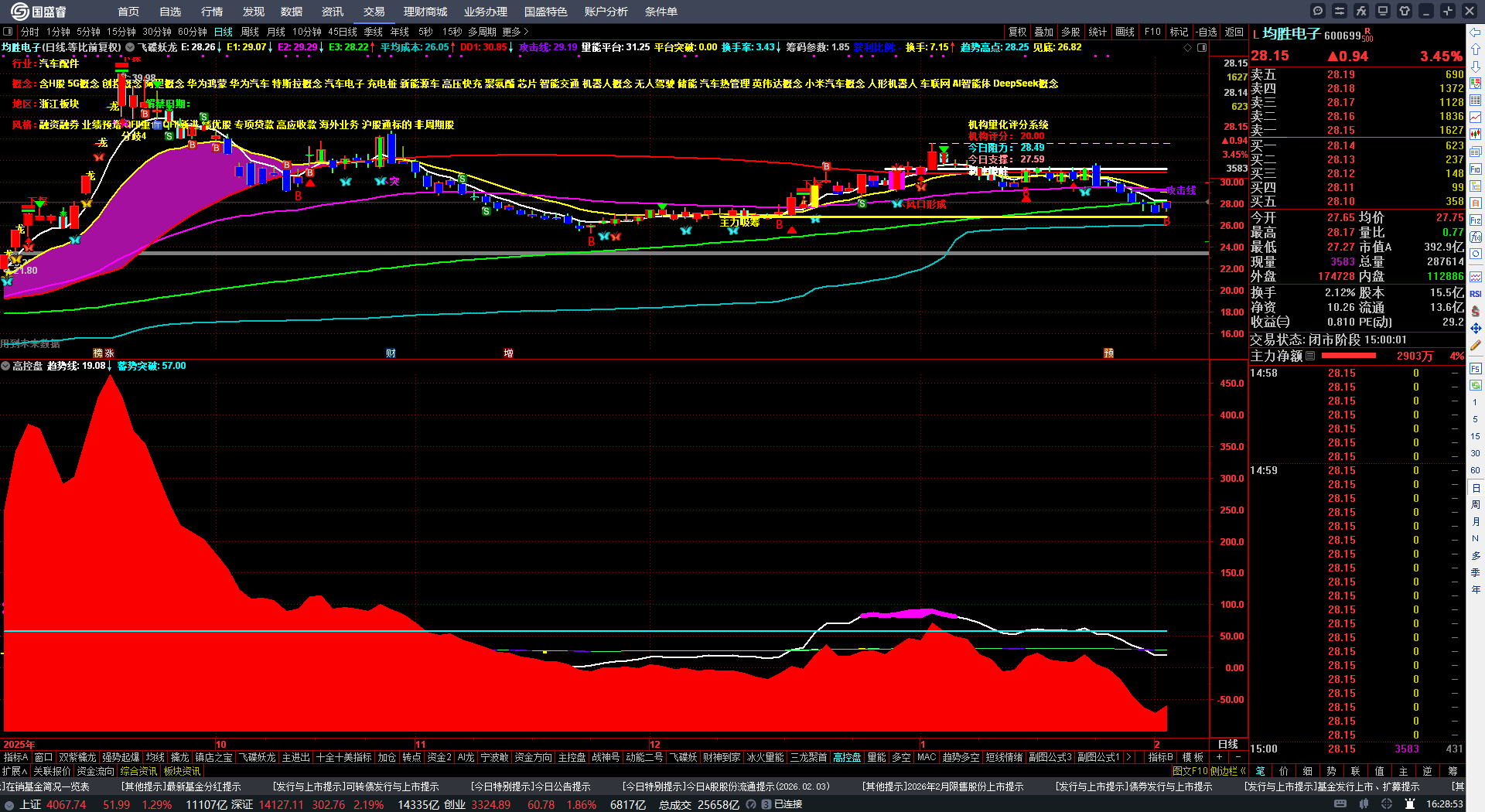Expand the indicator tabs scroll arrow

(x=1128, y=757)
